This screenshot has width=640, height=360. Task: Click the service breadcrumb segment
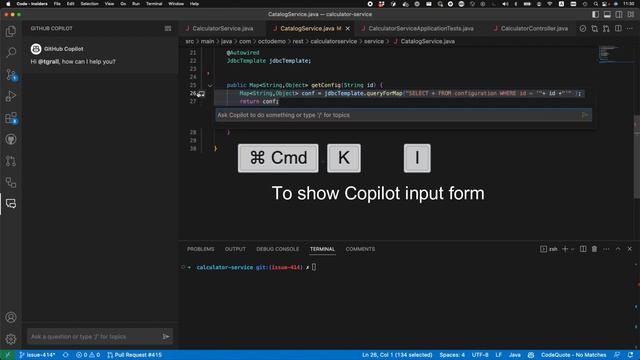click(373, 41)
